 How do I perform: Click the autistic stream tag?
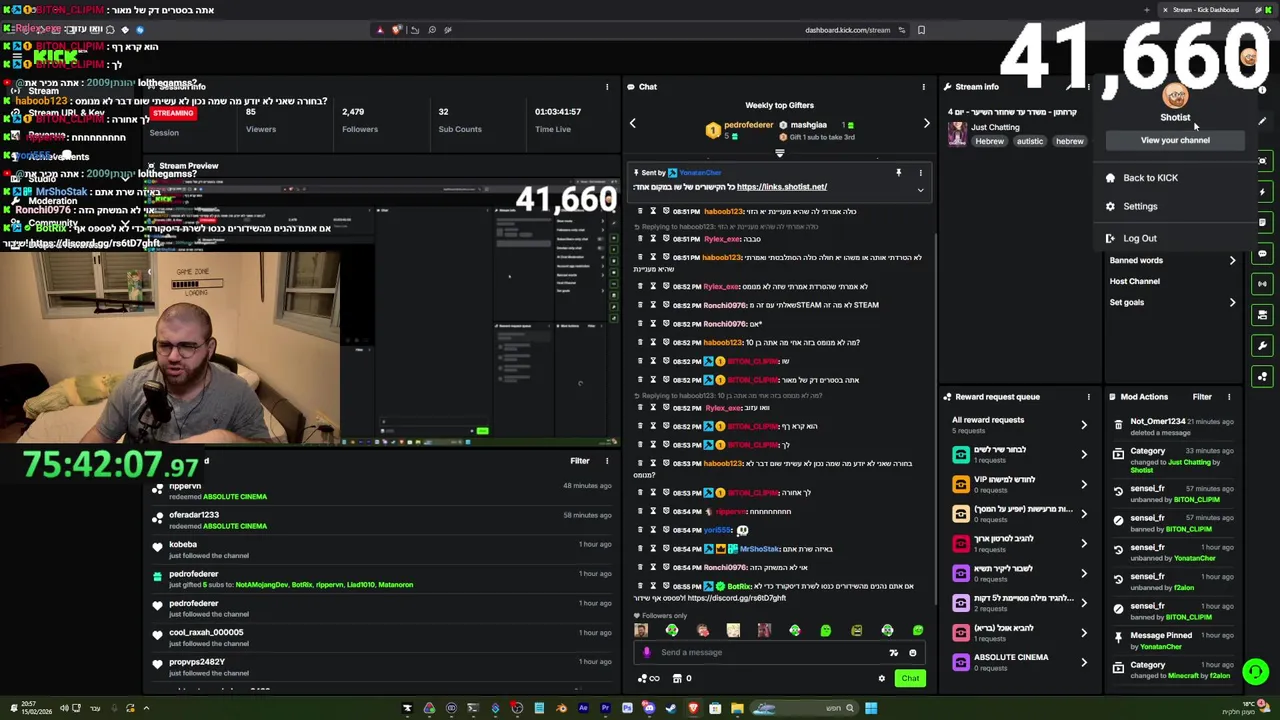point(1029,142)
